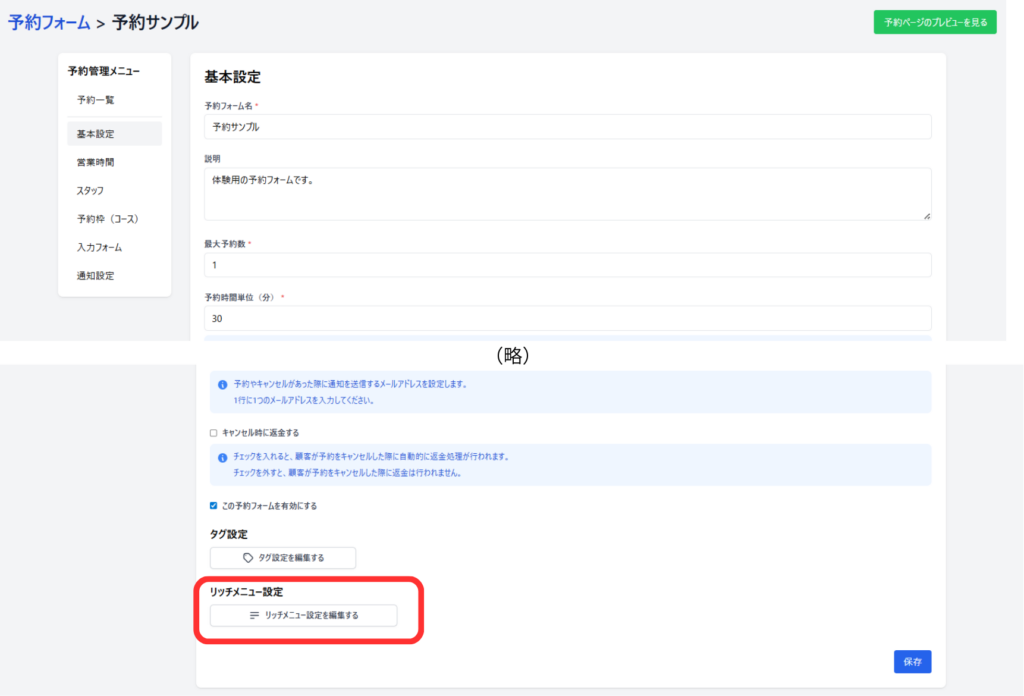Click the 予約ページのプレビューを見る button
1024x696 pixels.
coord(934,21)
